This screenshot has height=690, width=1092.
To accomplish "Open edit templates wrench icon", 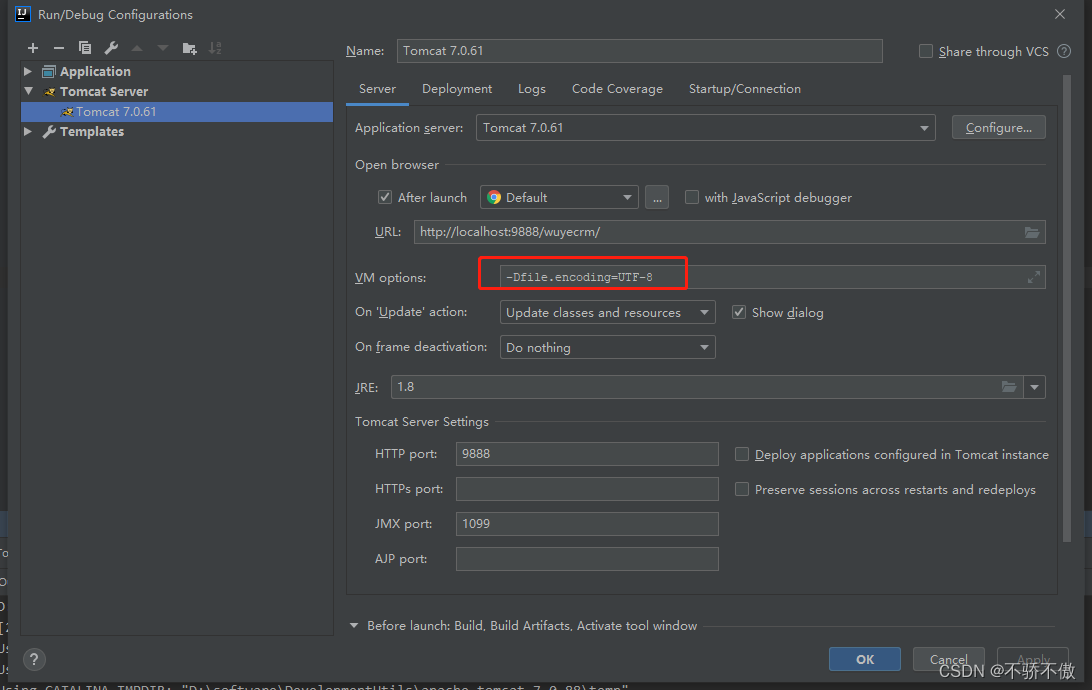I will 111,48.
